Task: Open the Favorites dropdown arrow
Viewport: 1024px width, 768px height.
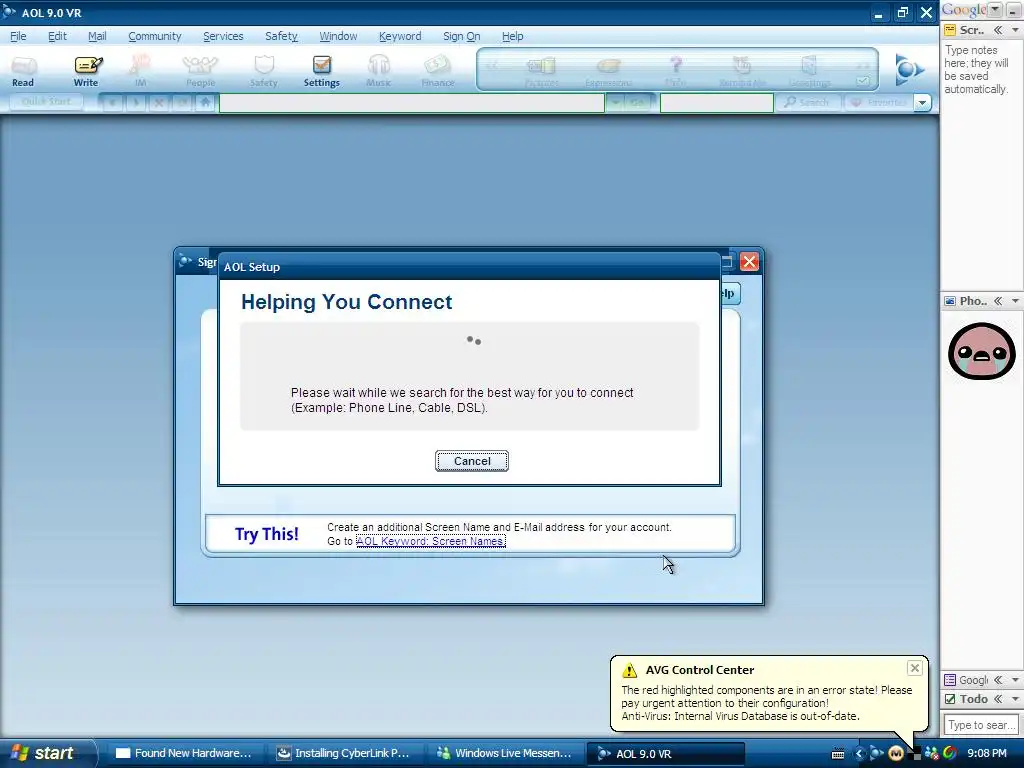Action: tap(922, 103)
